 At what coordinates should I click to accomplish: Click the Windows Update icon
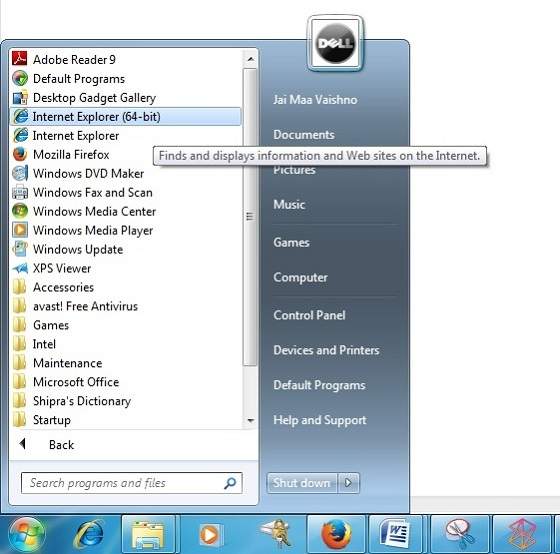20,249
